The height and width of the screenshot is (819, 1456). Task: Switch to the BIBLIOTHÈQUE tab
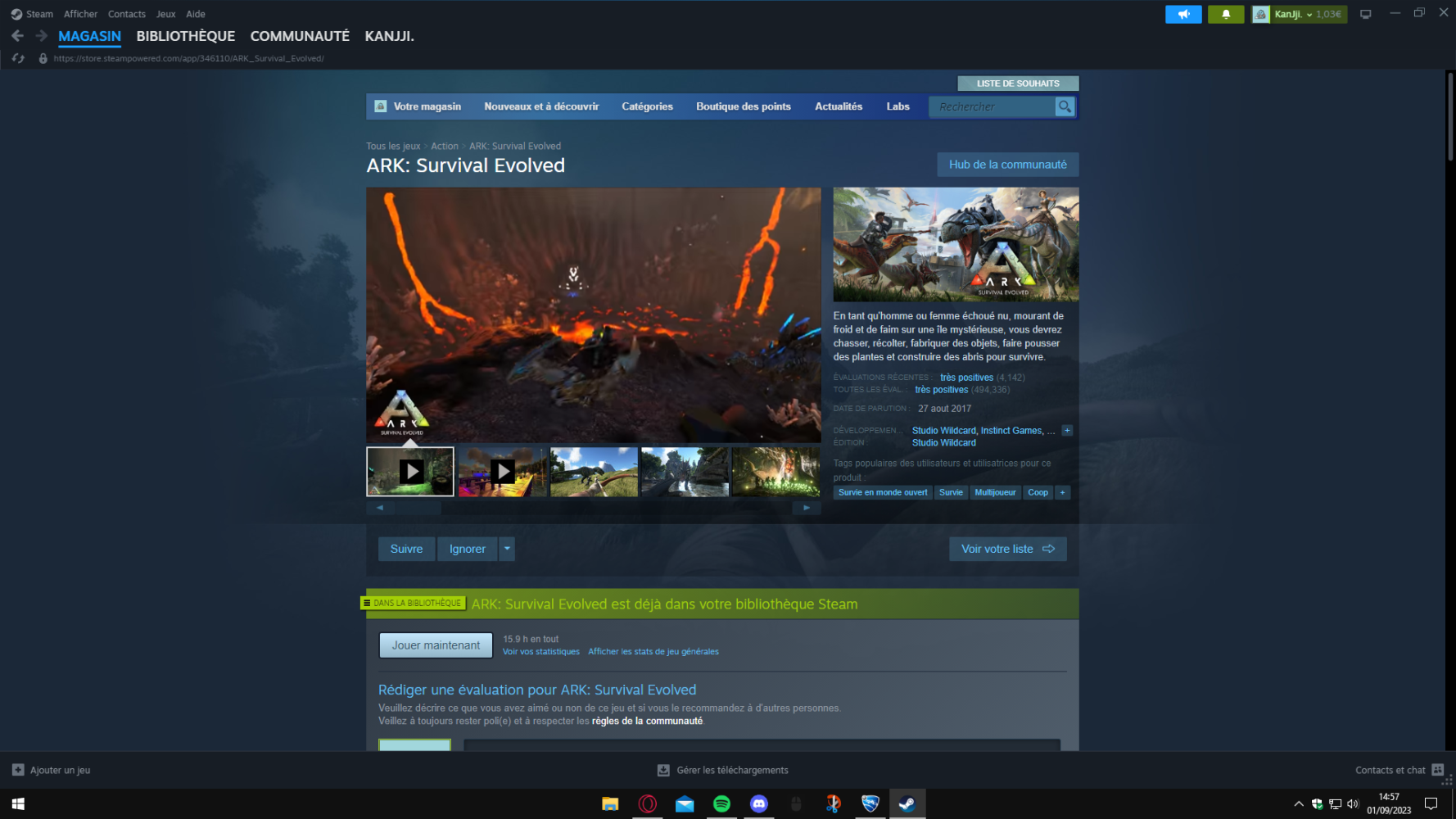186,36
